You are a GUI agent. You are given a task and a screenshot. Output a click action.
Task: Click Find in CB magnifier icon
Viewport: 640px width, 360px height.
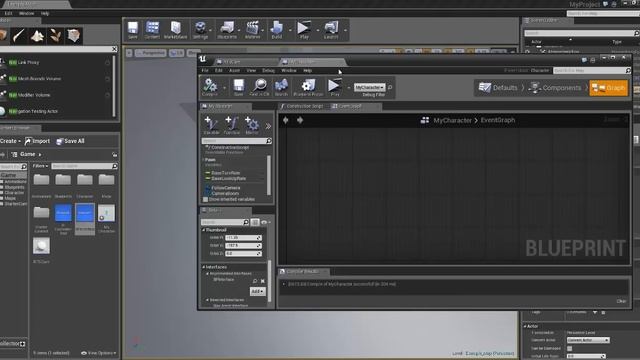[x=260, y=87]
